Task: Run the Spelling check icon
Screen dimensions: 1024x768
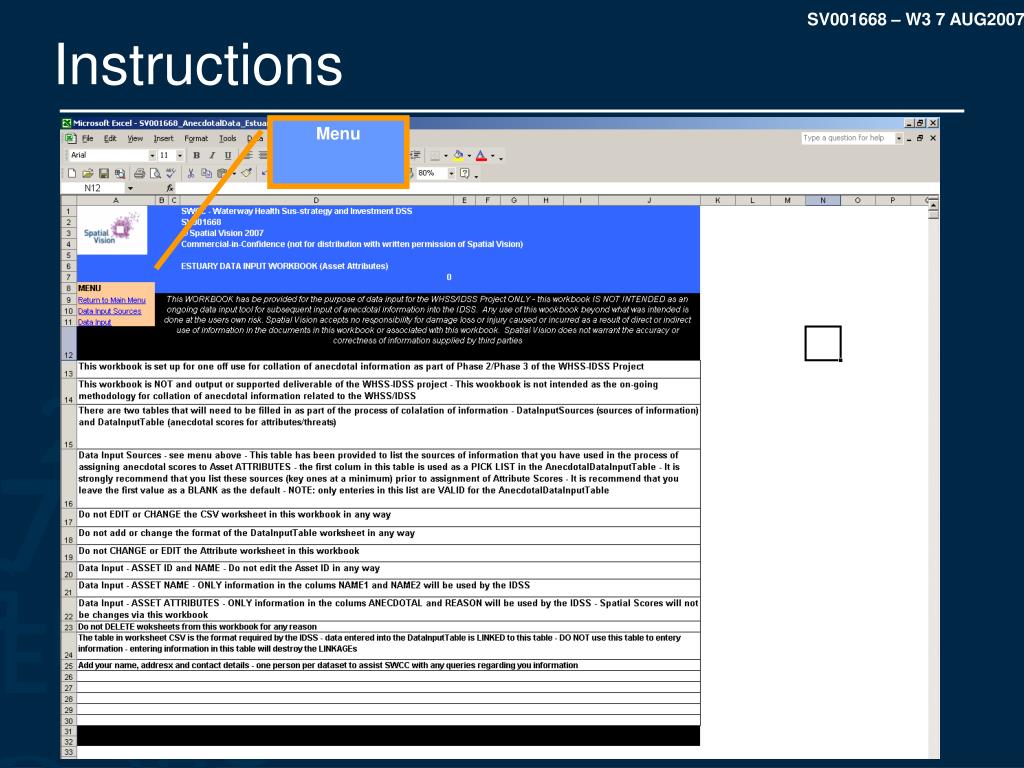Action: coord(170,173)
